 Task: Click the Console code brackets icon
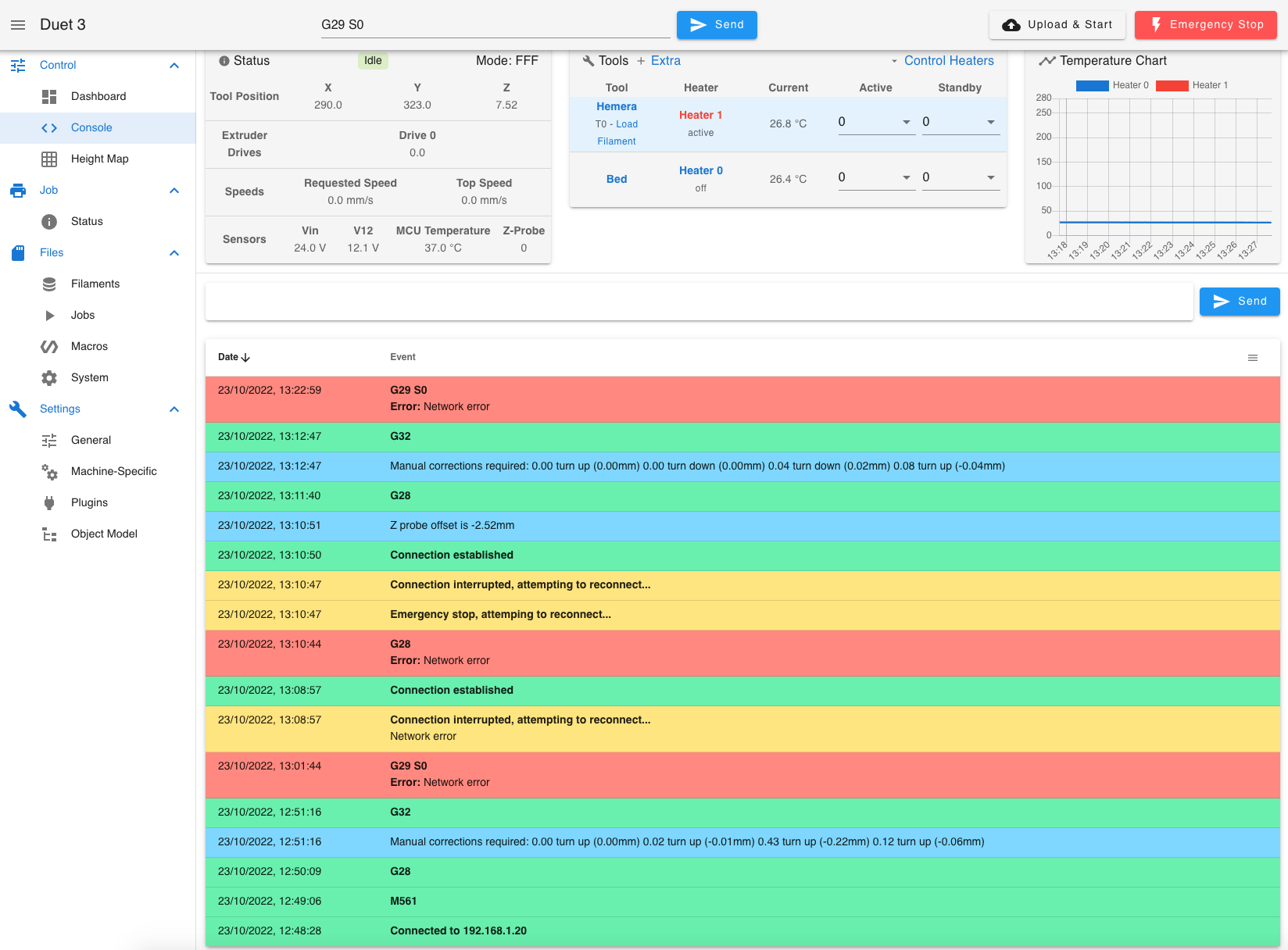click(x=49, y=128)
